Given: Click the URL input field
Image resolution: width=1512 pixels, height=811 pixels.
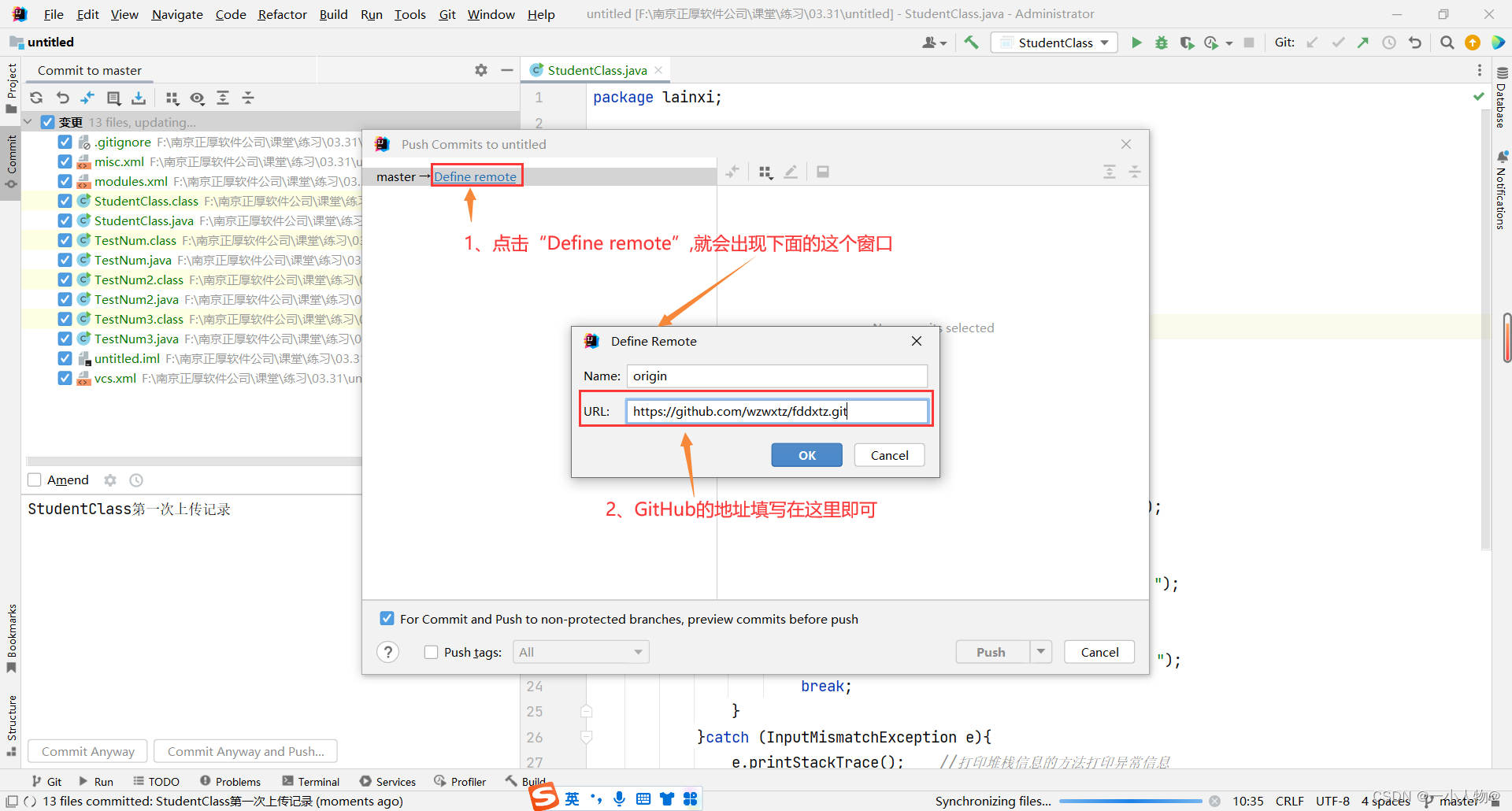Looking at the screenshot, I should pos(776,411).
